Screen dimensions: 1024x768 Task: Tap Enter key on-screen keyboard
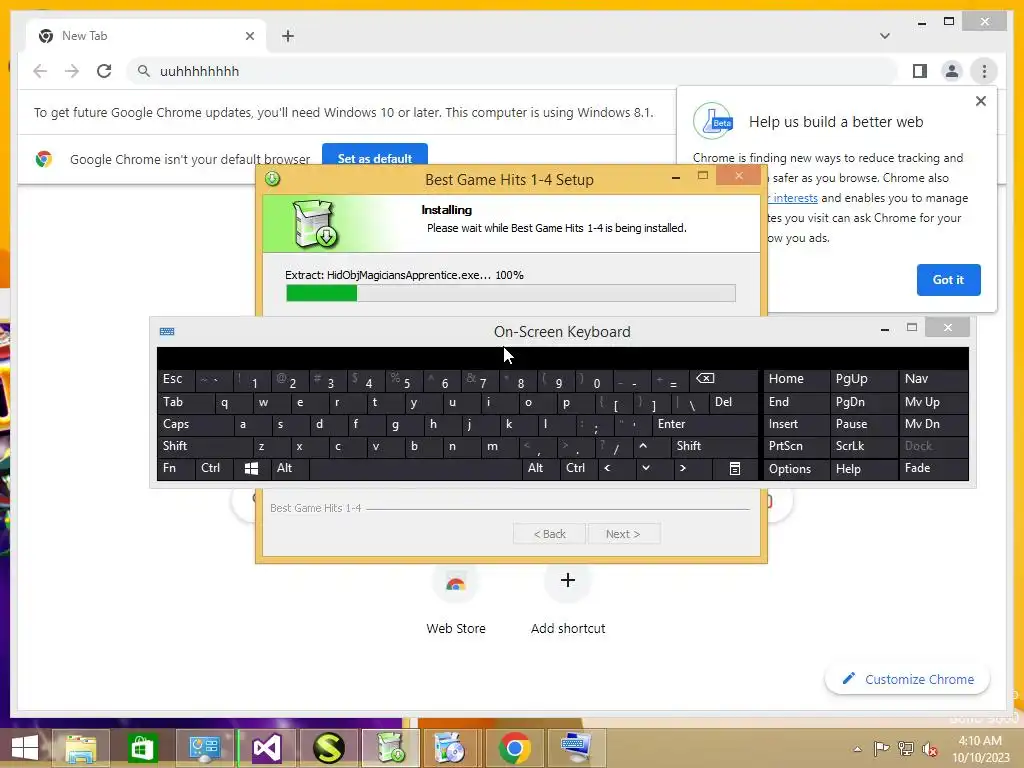tap(705, 424)
